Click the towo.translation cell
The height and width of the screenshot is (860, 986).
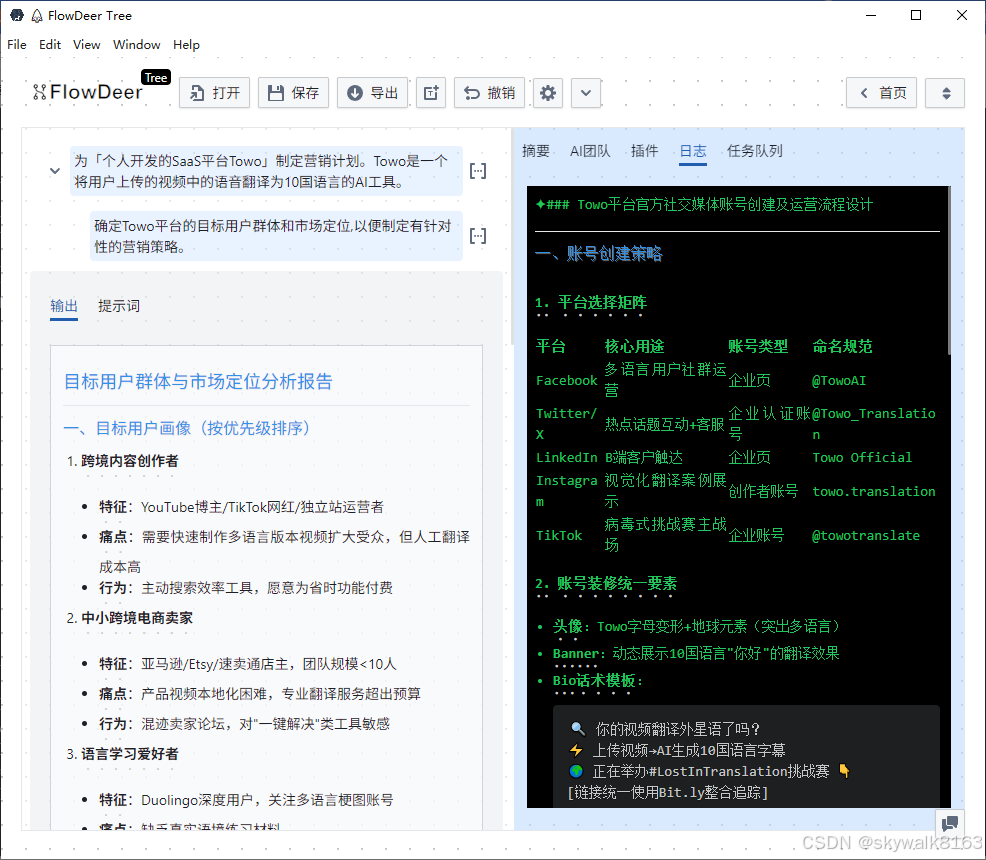tap(874, 492)
